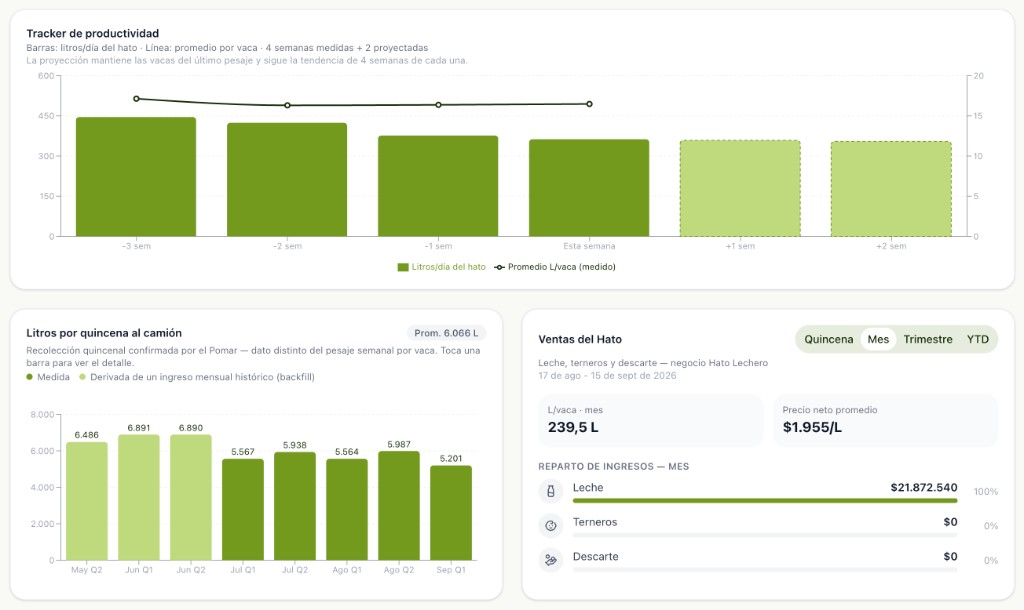
Task: Click the light green backfill legend dot
Action: coord(82,377)
